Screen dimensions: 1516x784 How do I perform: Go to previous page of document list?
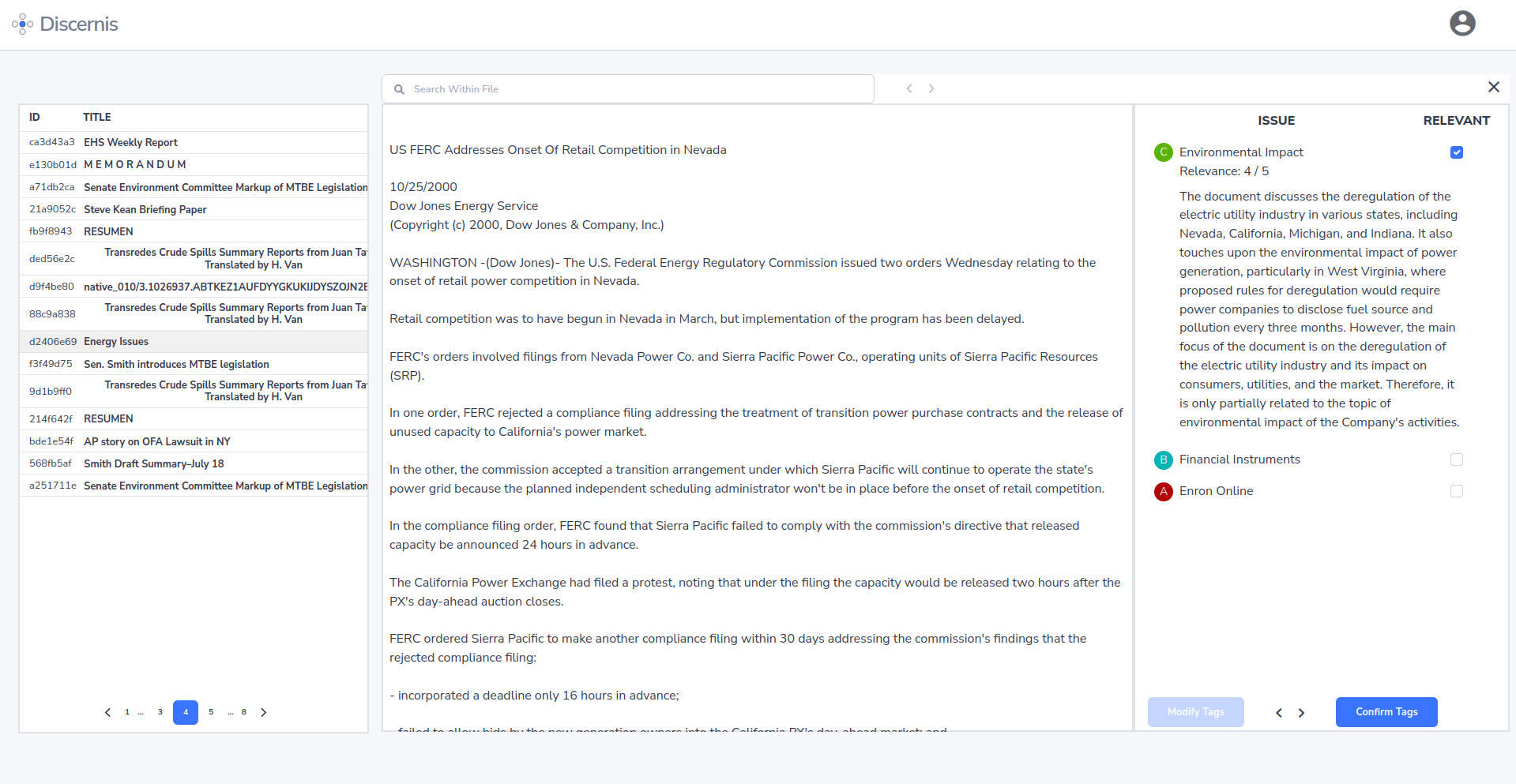[107, 712]
